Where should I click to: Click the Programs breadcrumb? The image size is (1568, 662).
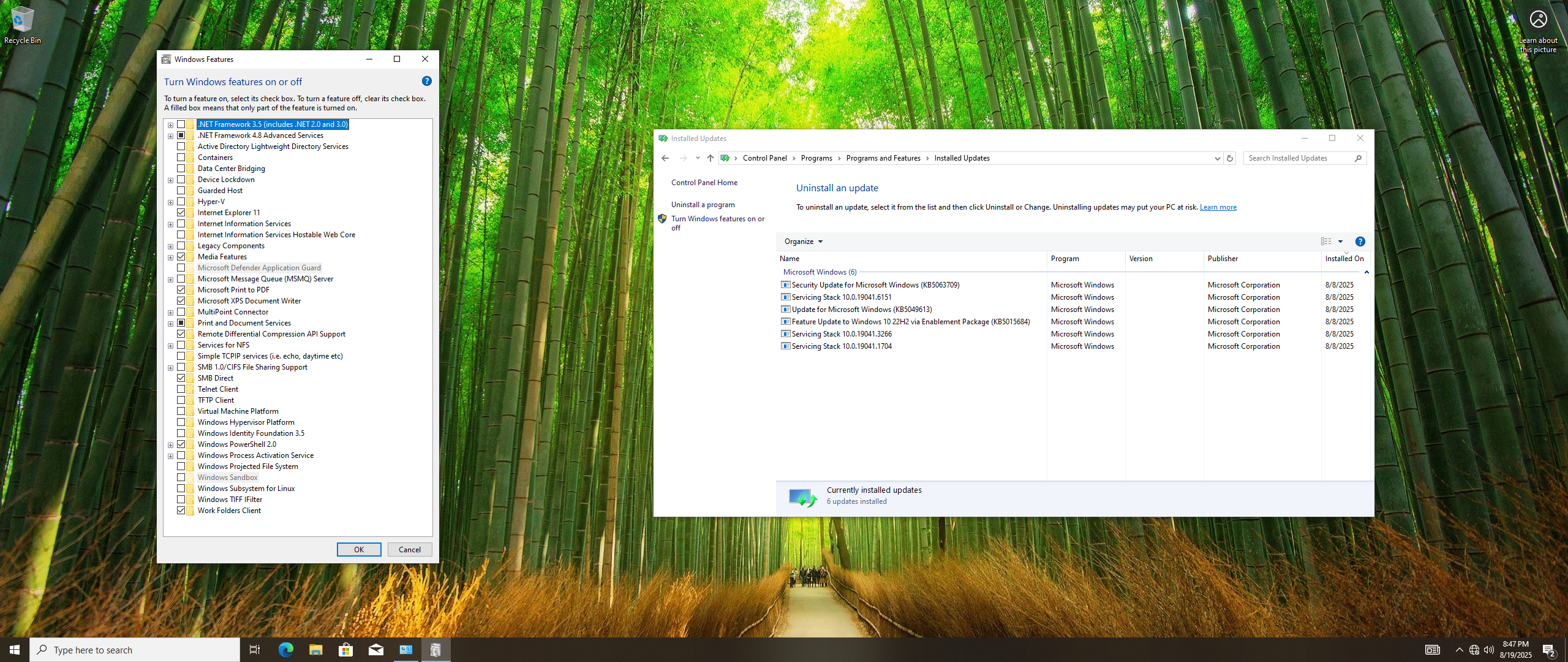816,158
